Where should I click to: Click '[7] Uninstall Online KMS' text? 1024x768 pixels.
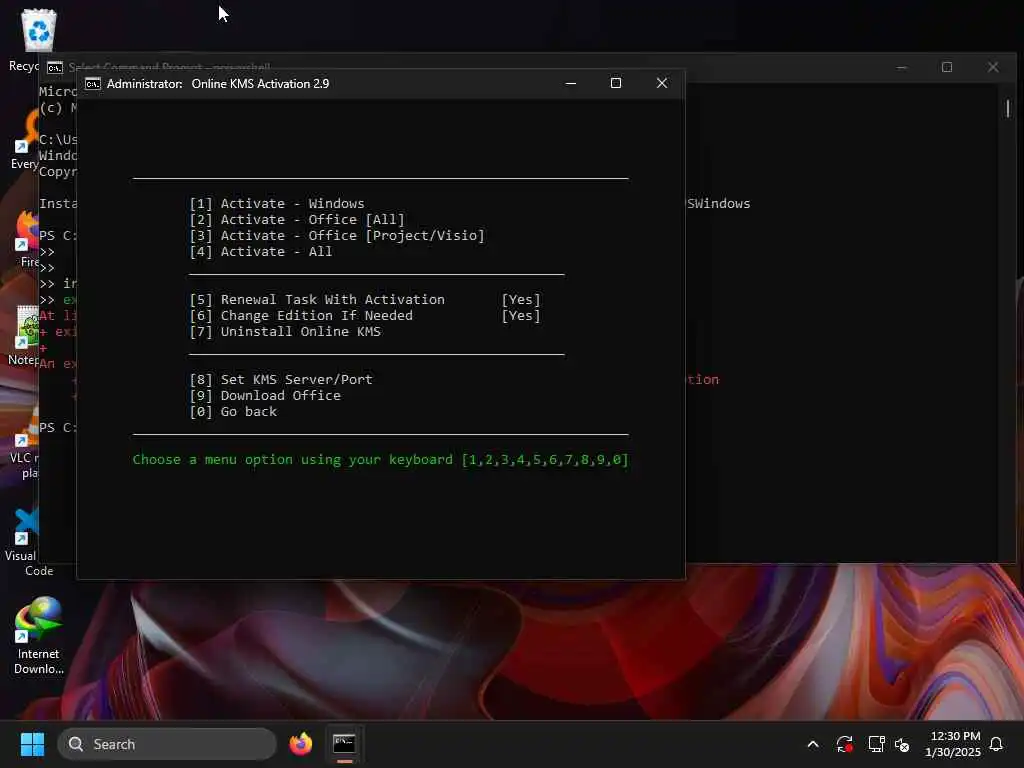(285, 332)
